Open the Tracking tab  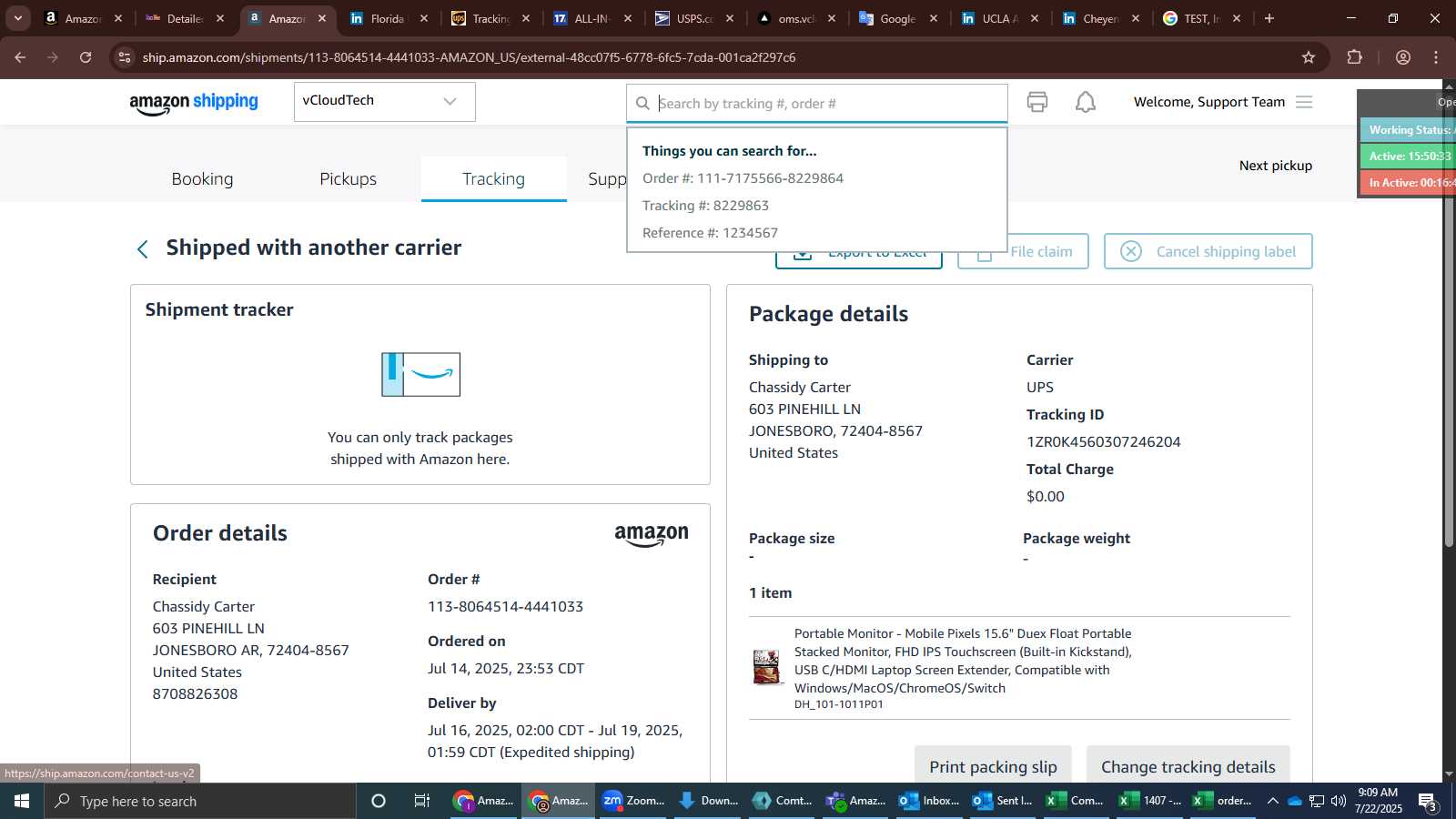pyautogui.click(x=493, y=179)
